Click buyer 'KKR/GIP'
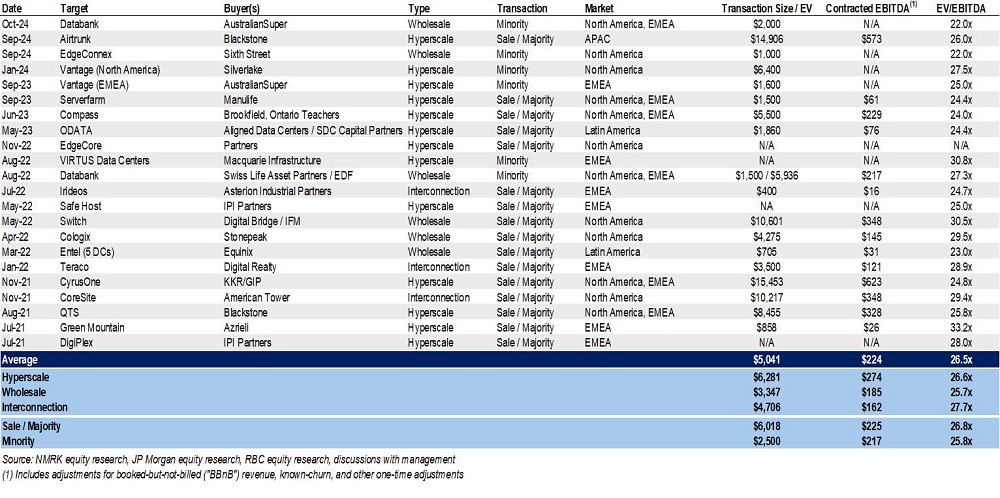The height and width of the screenshot is (498, 1000). coord(242,282)
